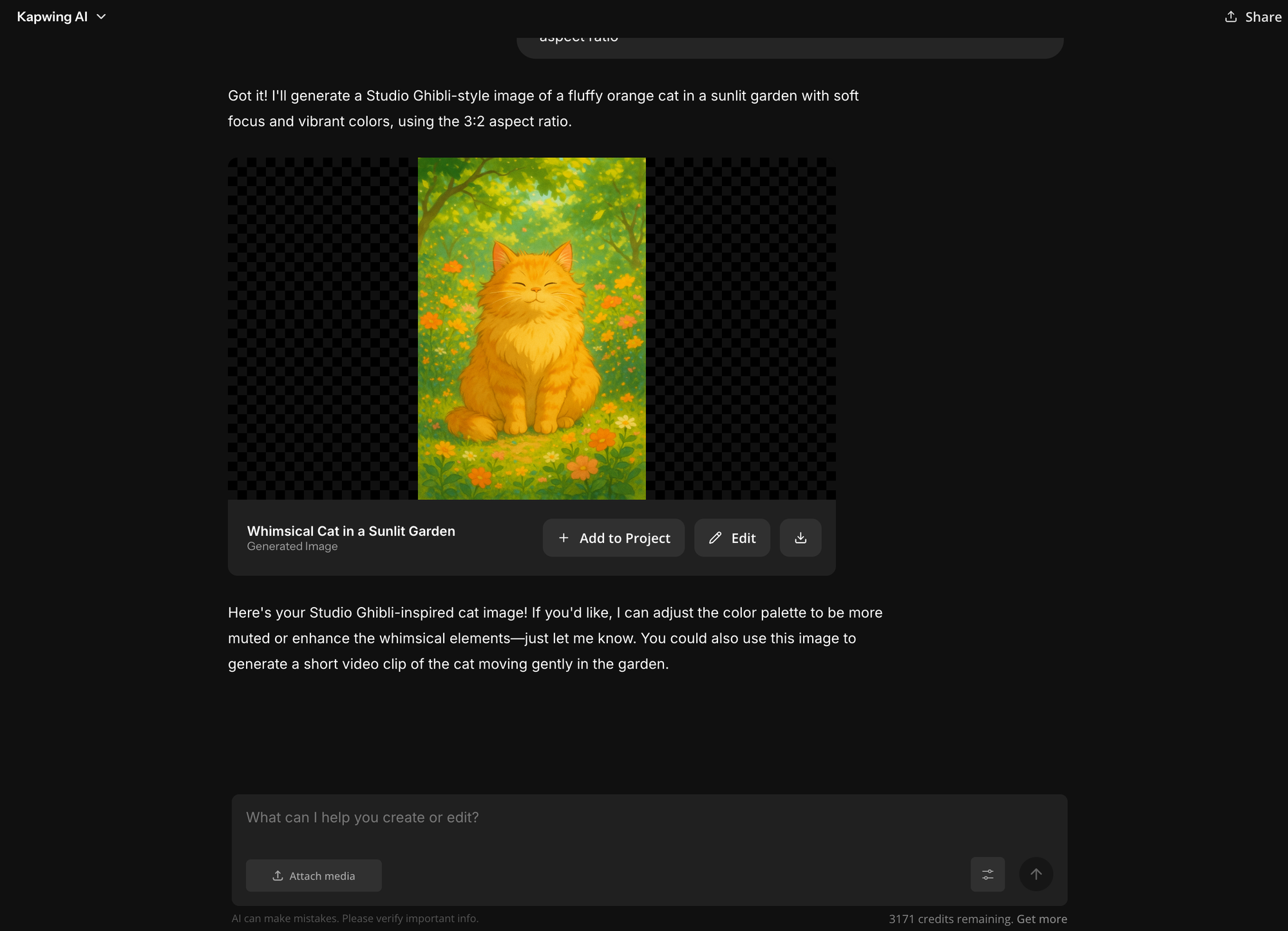The height and width of the screenshot is (931, 1288).
Task: Click the 3171 credits remaining text
Action: pyautogui.click(x=951, y=919)
